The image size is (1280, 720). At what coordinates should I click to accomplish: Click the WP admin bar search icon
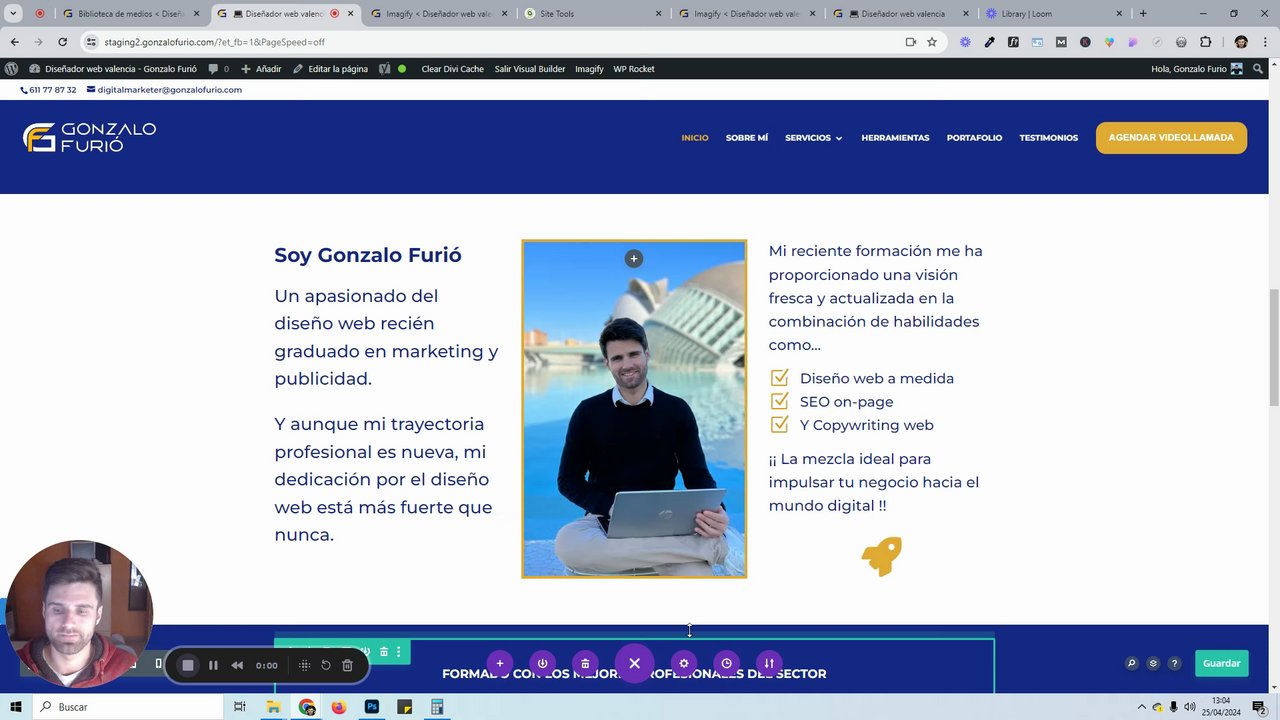point(1258,69)
